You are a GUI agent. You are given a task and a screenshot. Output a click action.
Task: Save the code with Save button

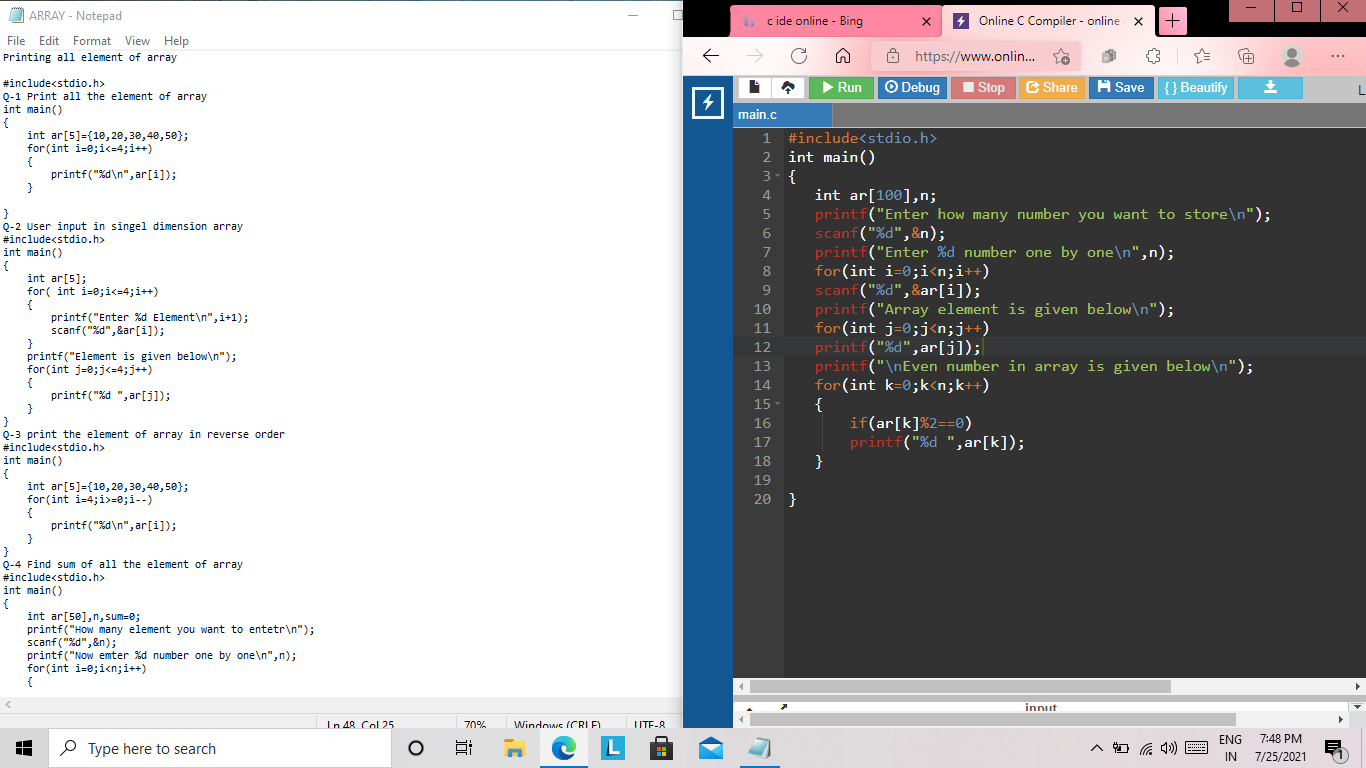pyautogui.click(x=1120, y=88)
